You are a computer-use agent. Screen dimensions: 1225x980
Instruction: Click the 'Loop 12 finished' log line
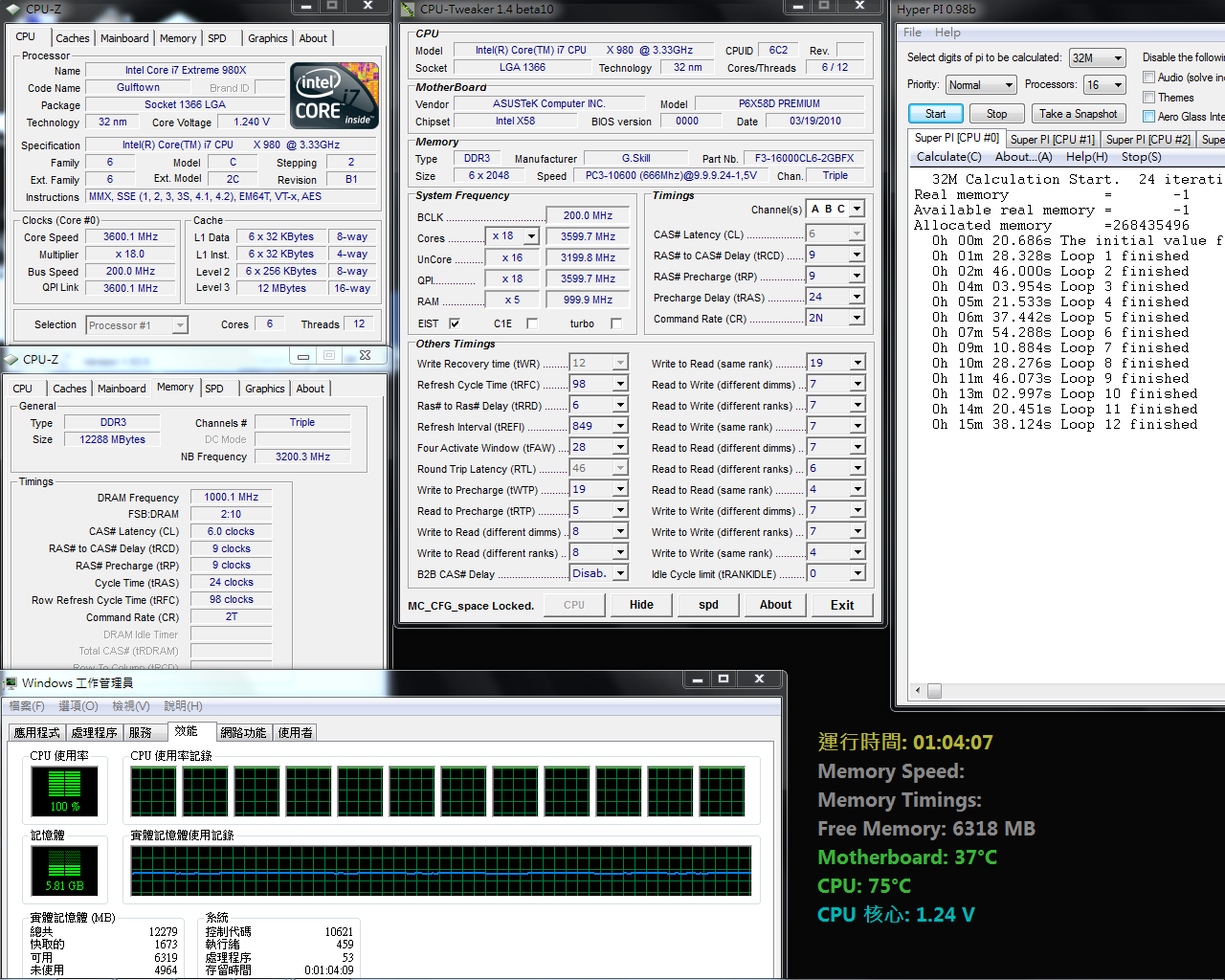click(1065, 424)
